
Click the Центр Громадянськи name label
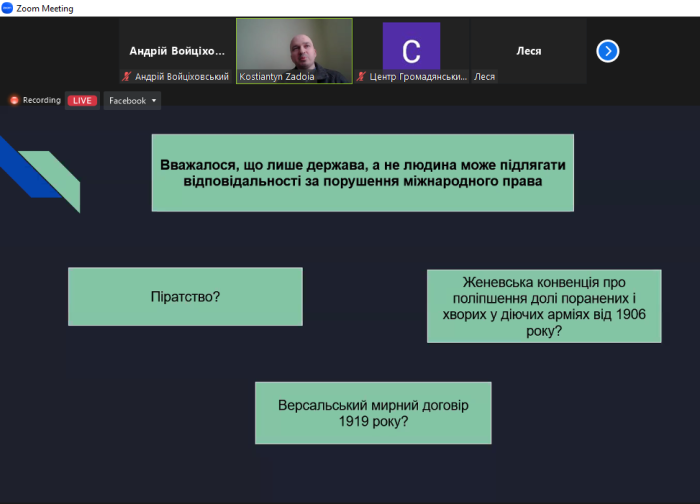click(x=416, y=76)
